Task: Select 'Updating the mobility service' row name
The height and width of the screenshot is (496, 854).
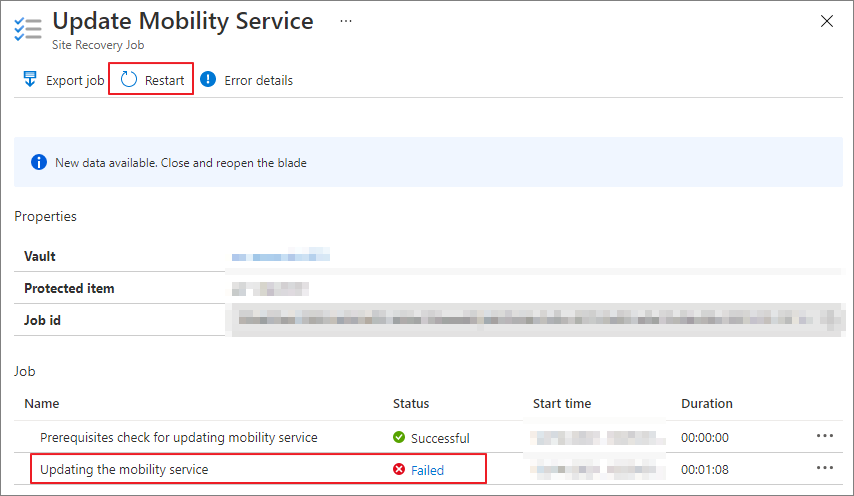Action: click(x=124, y=469)
